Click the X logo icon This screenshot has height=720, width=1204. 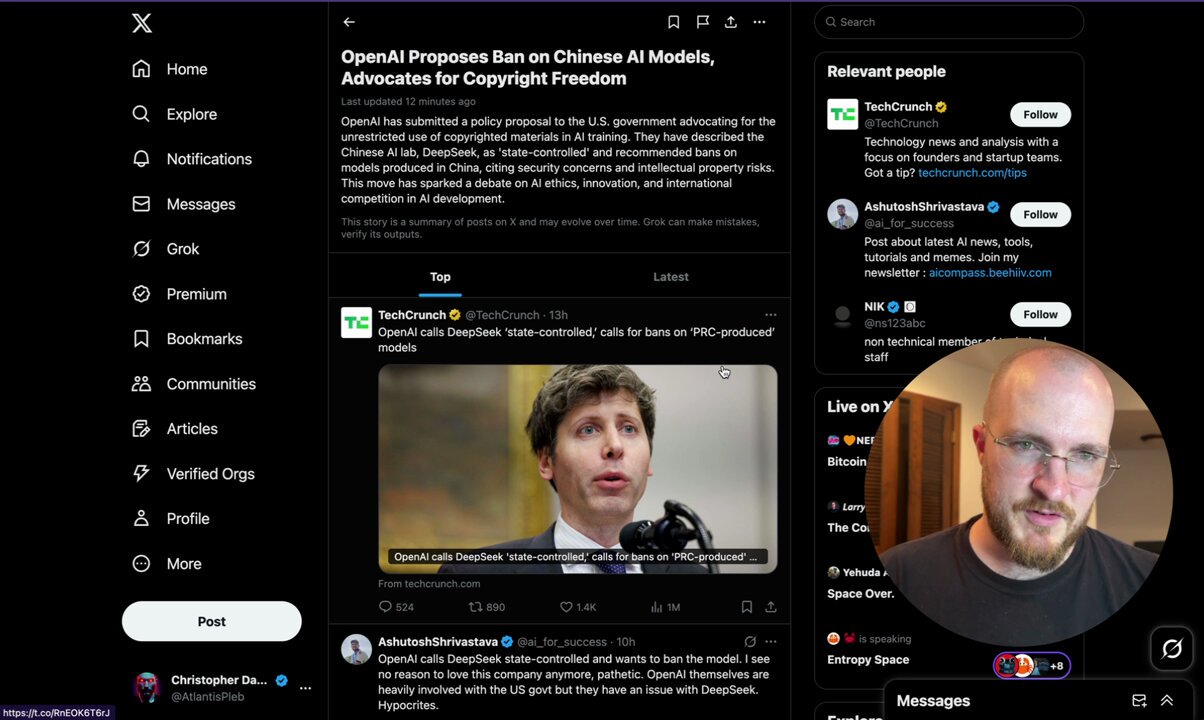point(142,22)
